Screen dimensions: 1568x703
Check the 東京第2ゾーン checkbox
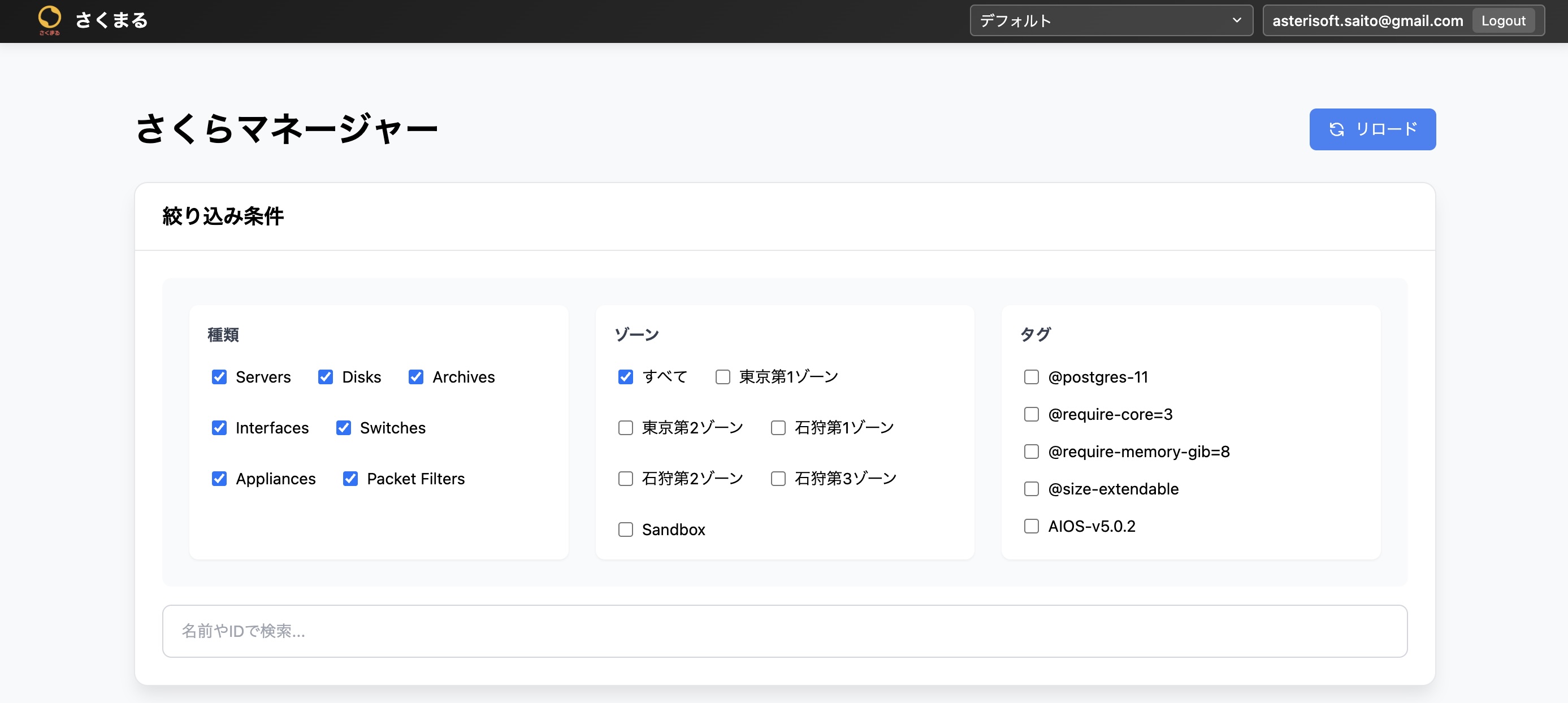click(x=625, y=428)
